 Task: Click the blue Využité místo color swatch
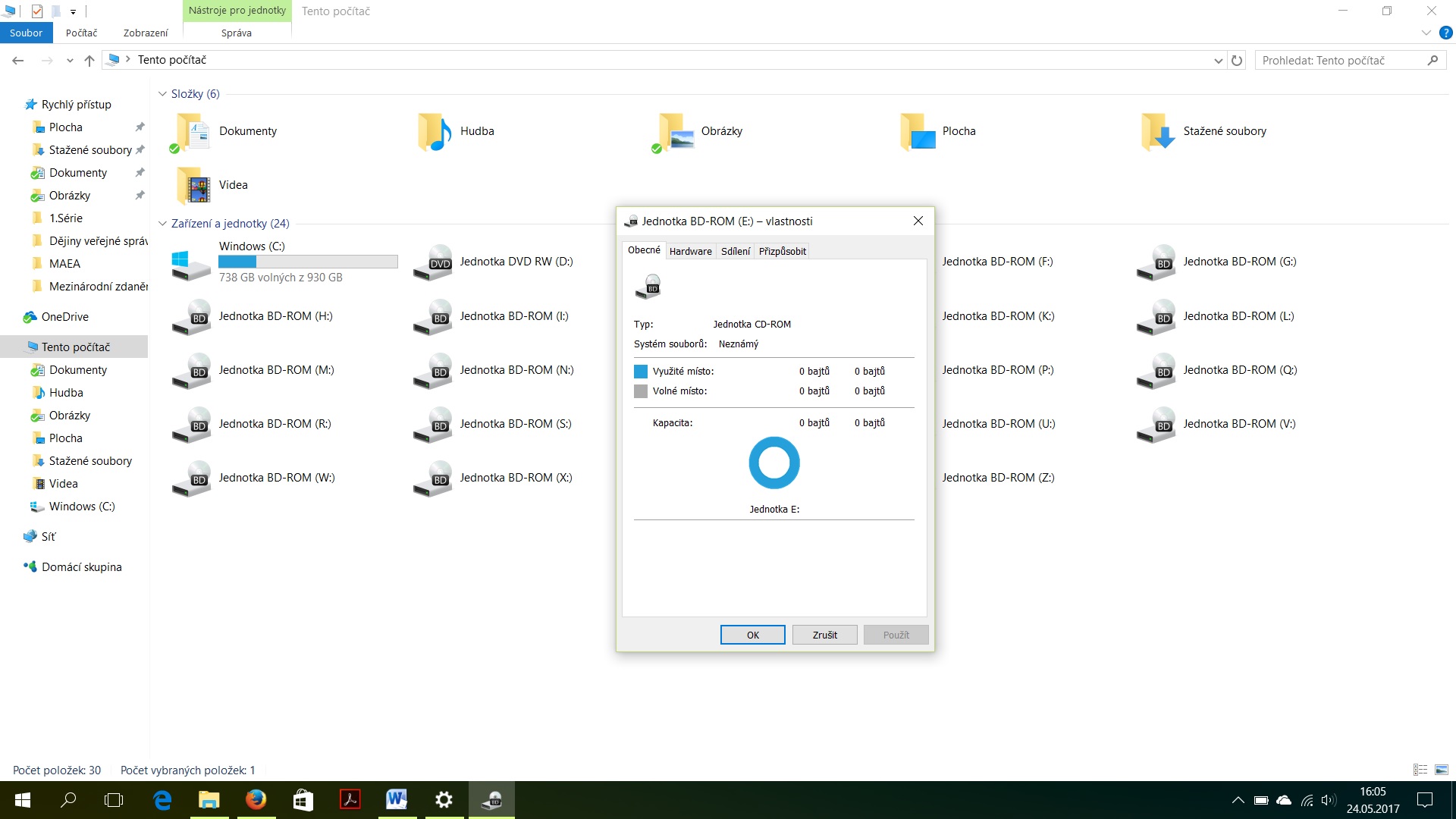[641, 372]
